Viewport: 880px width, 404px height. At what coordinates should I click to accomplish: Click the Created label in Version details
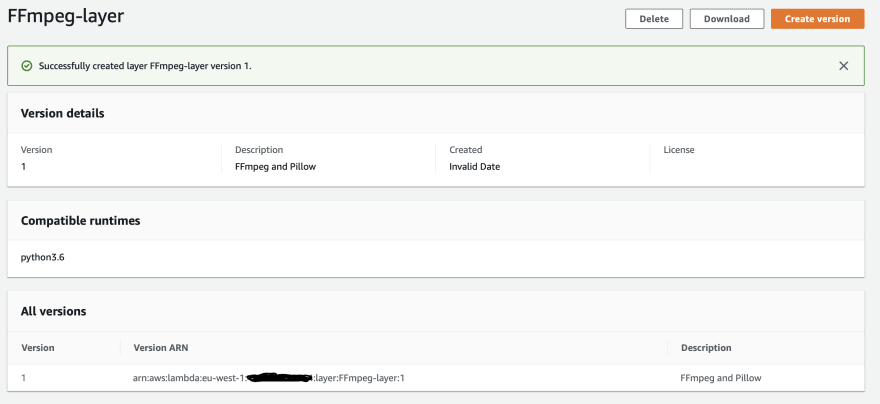[466, 150]
